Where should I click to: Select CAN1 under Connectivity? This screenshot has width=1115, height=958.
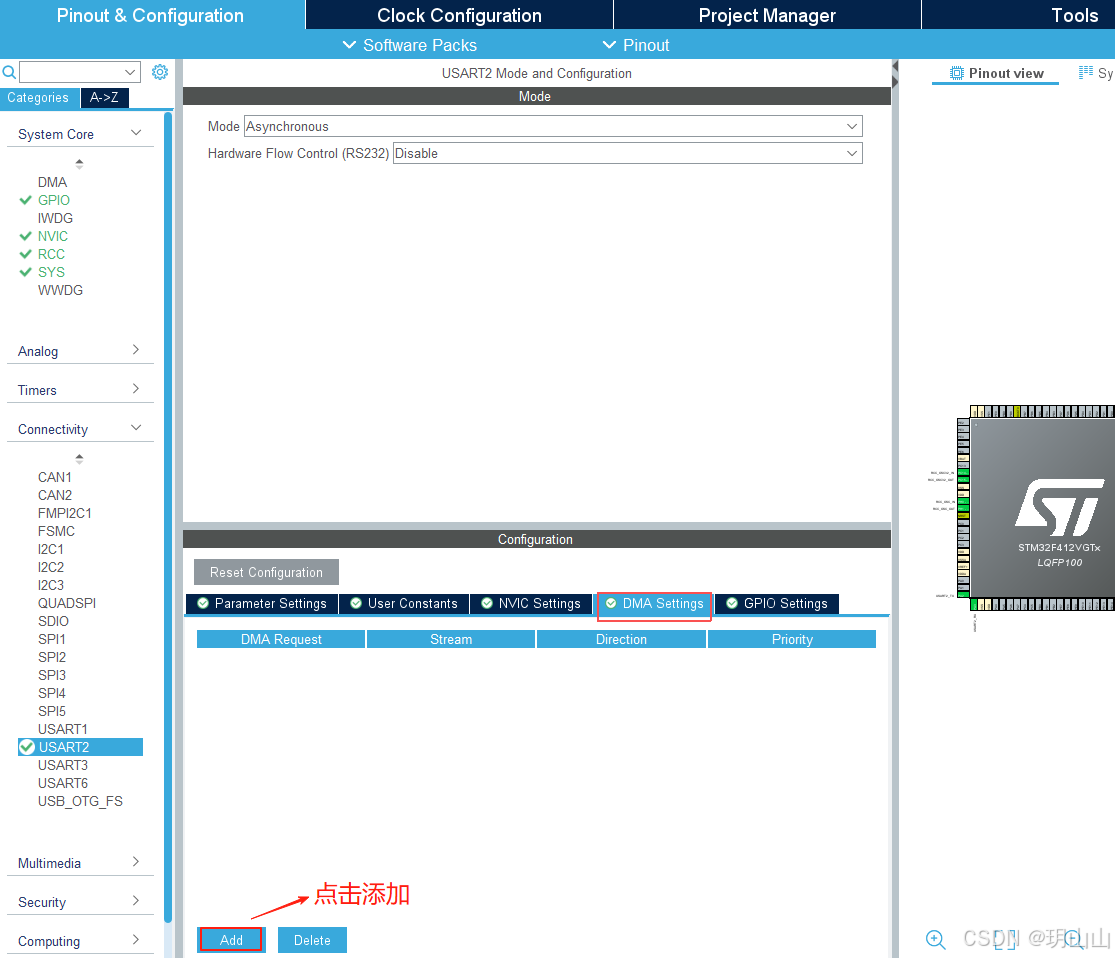(x=55, y=477)
